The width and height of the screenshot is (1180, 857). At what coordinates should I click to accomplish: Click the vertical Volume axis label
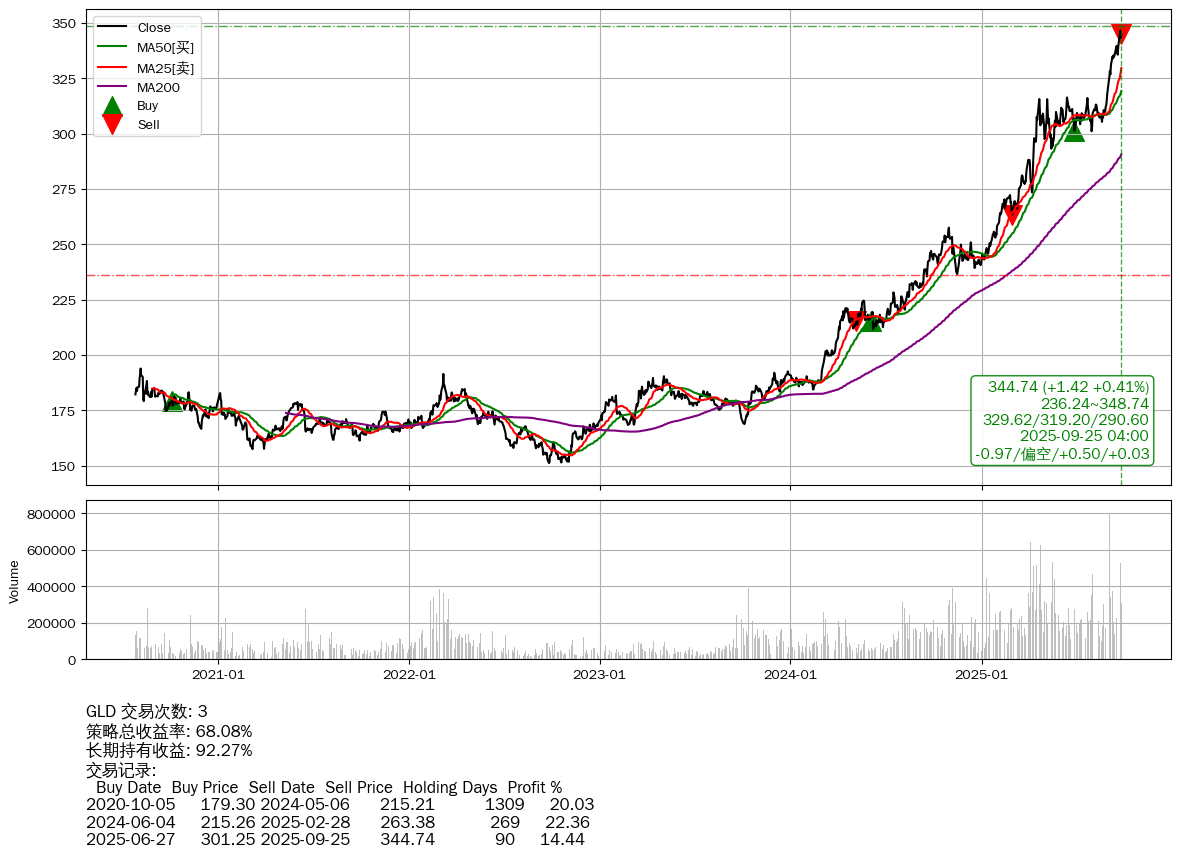tap(14, 581)
